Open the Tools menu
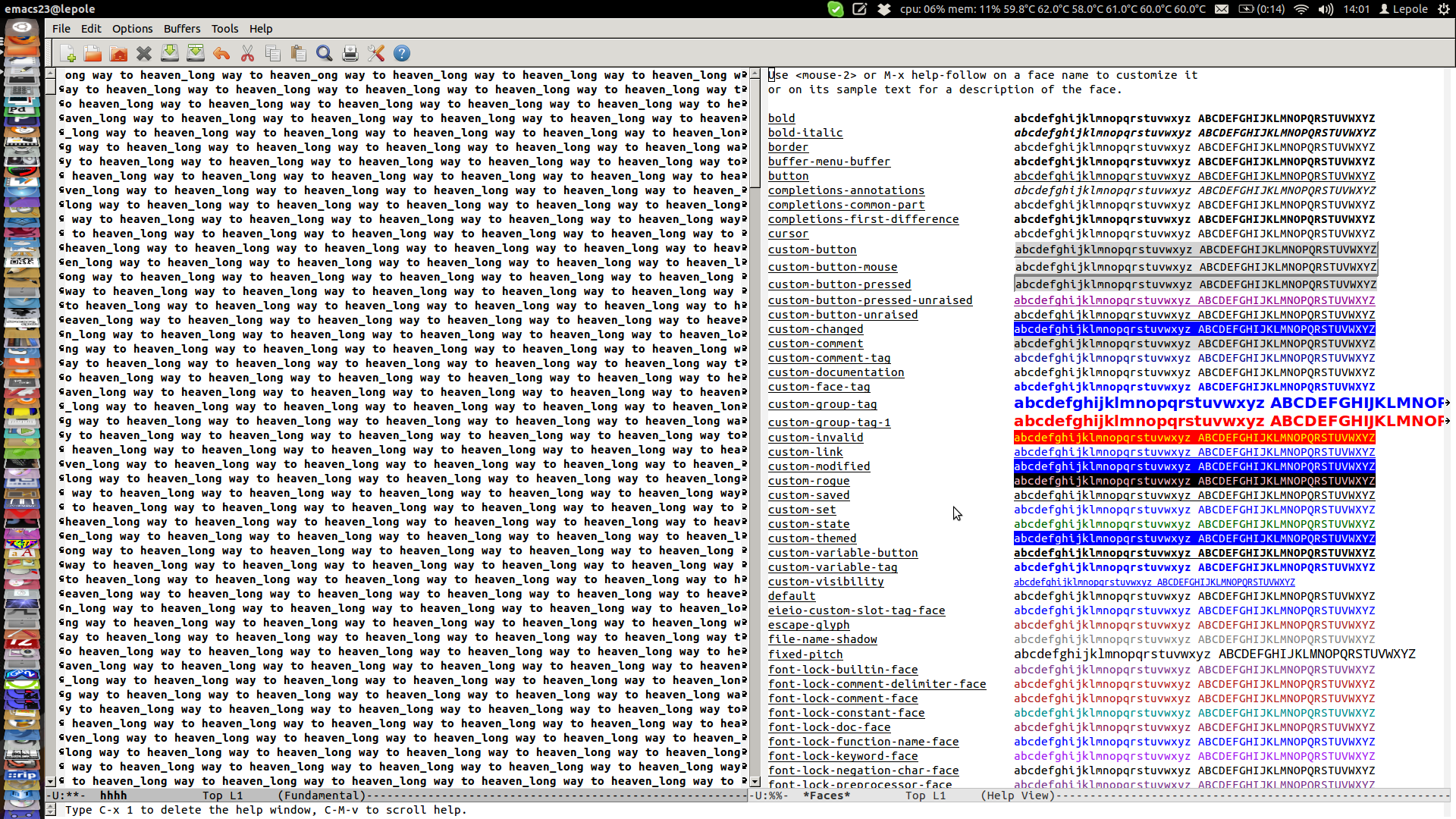 point(224,29)
